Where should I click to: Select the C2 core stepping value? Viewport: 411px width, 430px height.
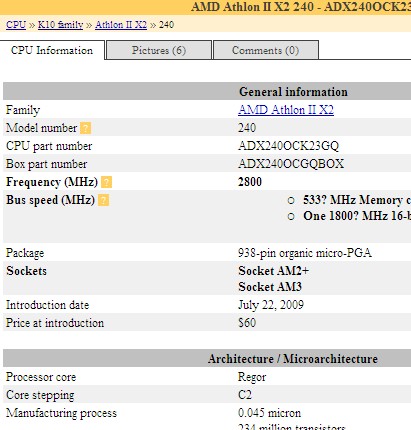(x=245, y=395)
